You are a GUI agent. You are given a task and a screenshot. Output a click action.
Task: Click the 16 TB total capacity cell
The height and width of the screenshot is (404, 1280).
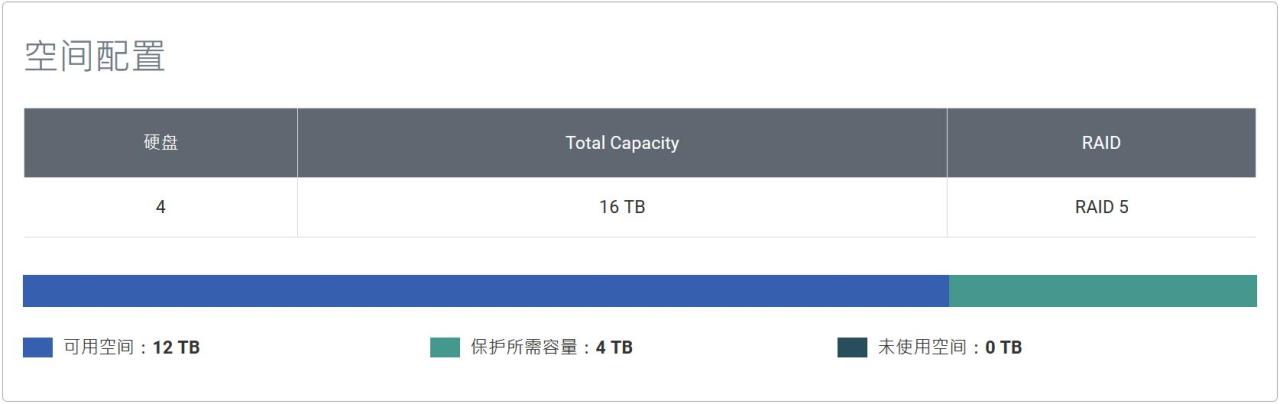pyautogui.click(x=622, y=208)
